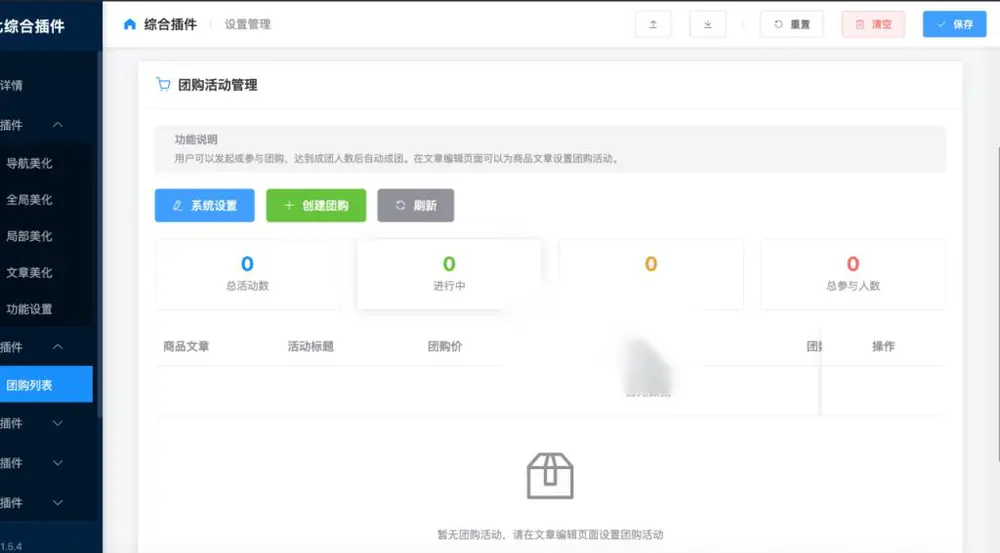Click the upload arrow icon button
1000x553 pixels.
point(653,24)
